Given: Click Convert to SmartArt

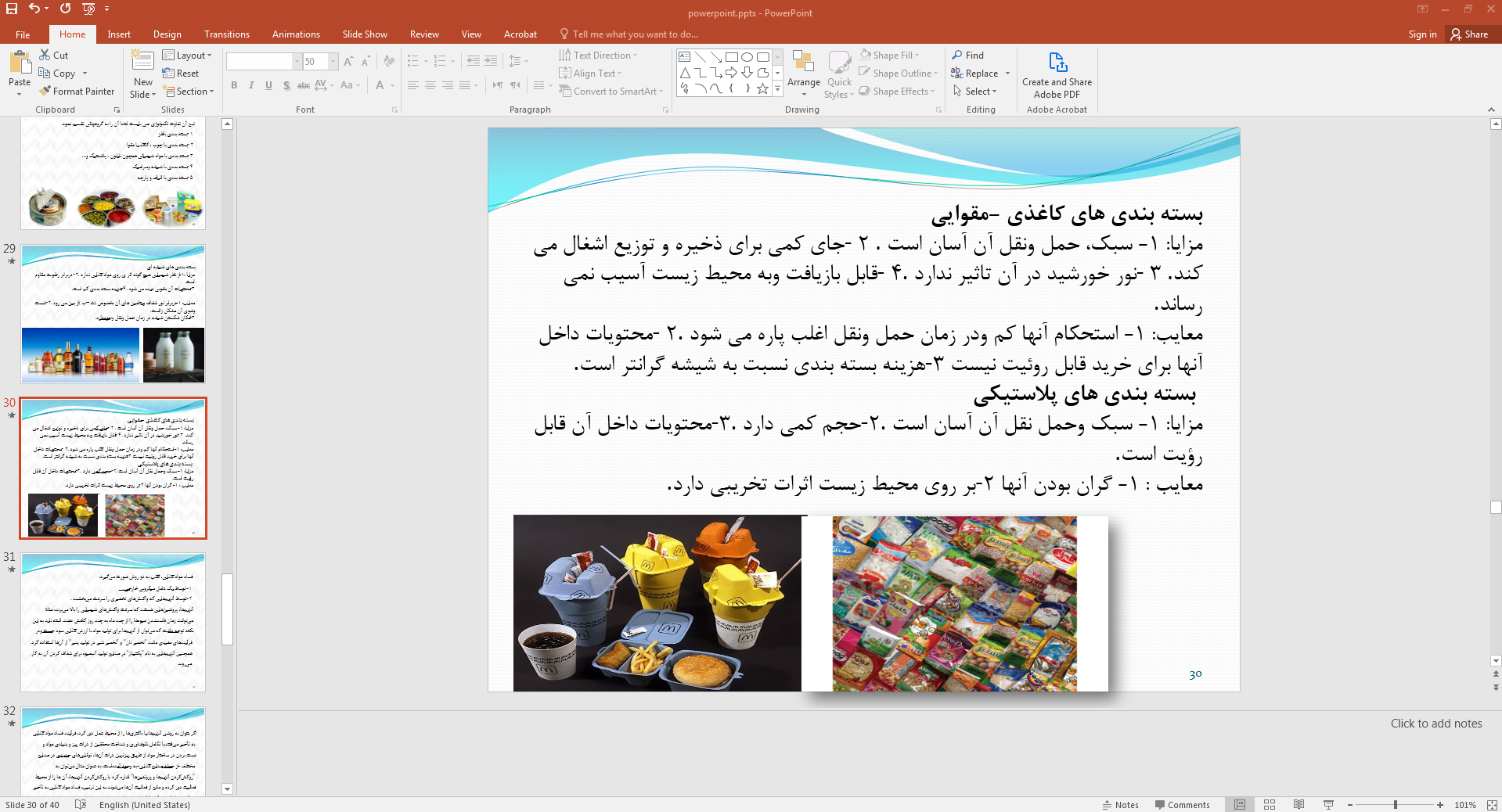Looking at the screenshot, I should coord(611,92).
